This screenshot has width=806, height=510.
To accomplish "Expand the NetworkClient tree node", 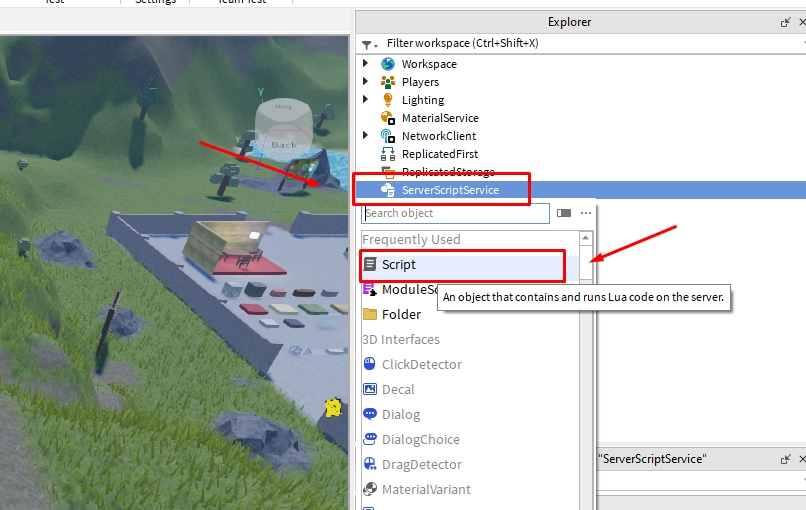I will pyautogui.click(x=365, y=135).
